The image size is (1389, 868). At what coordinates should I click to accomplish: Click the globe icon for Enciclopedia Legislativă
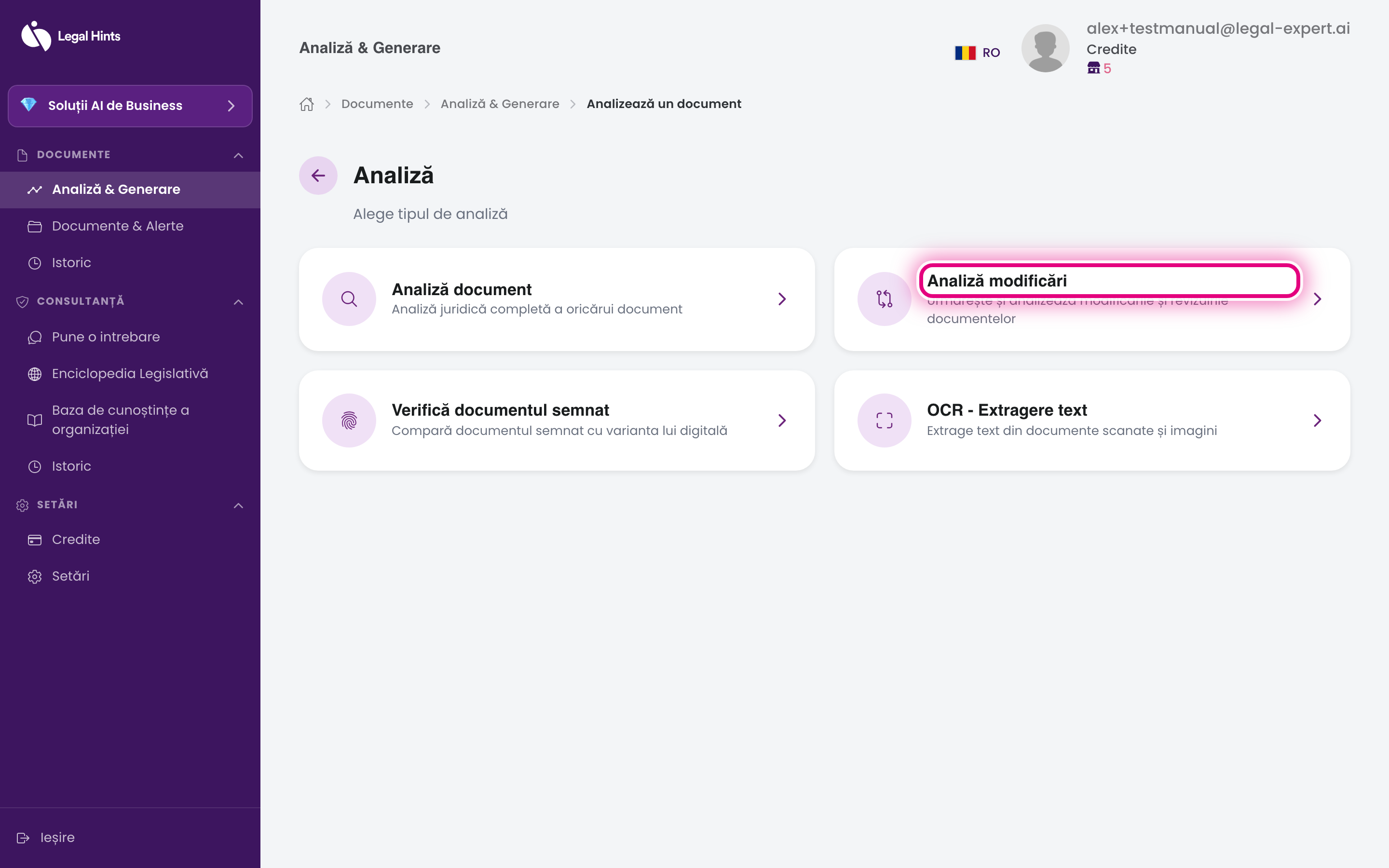click(34, 374)
